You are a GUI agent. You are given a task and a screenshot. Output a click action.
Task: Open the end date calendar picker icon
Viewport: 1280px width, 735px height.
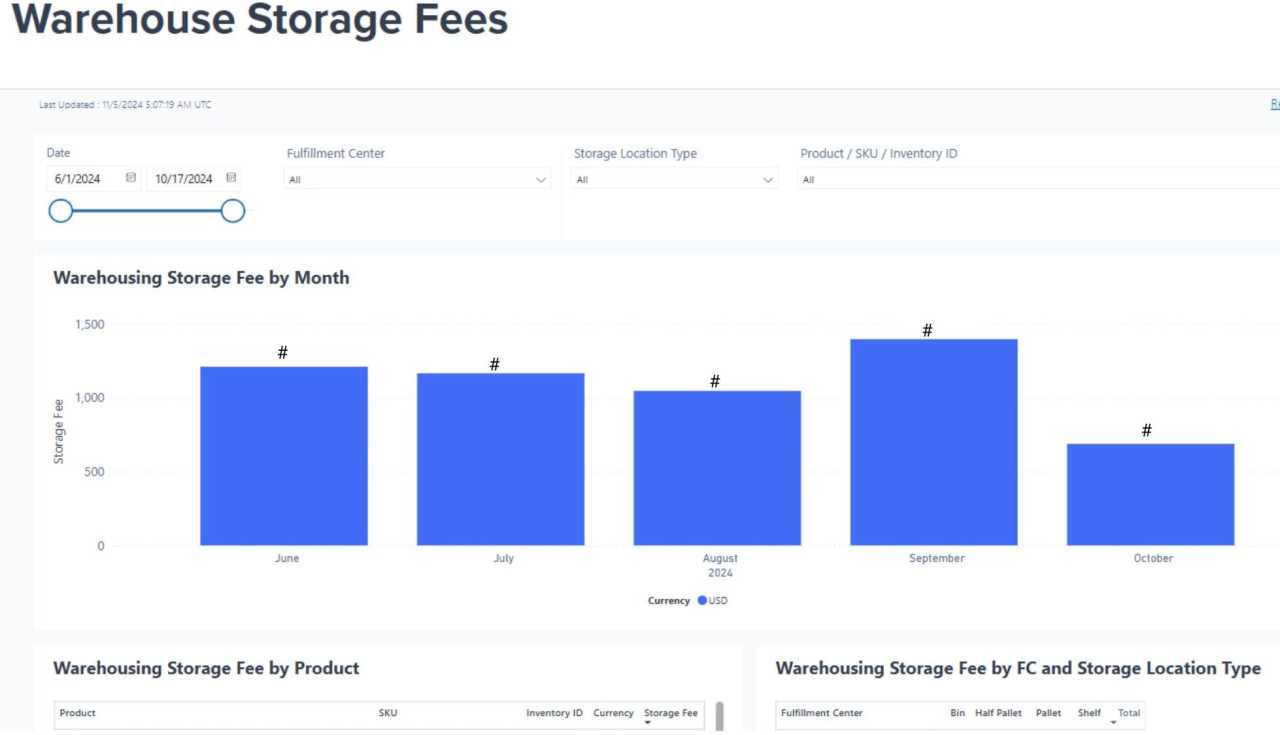pos(231,178)
